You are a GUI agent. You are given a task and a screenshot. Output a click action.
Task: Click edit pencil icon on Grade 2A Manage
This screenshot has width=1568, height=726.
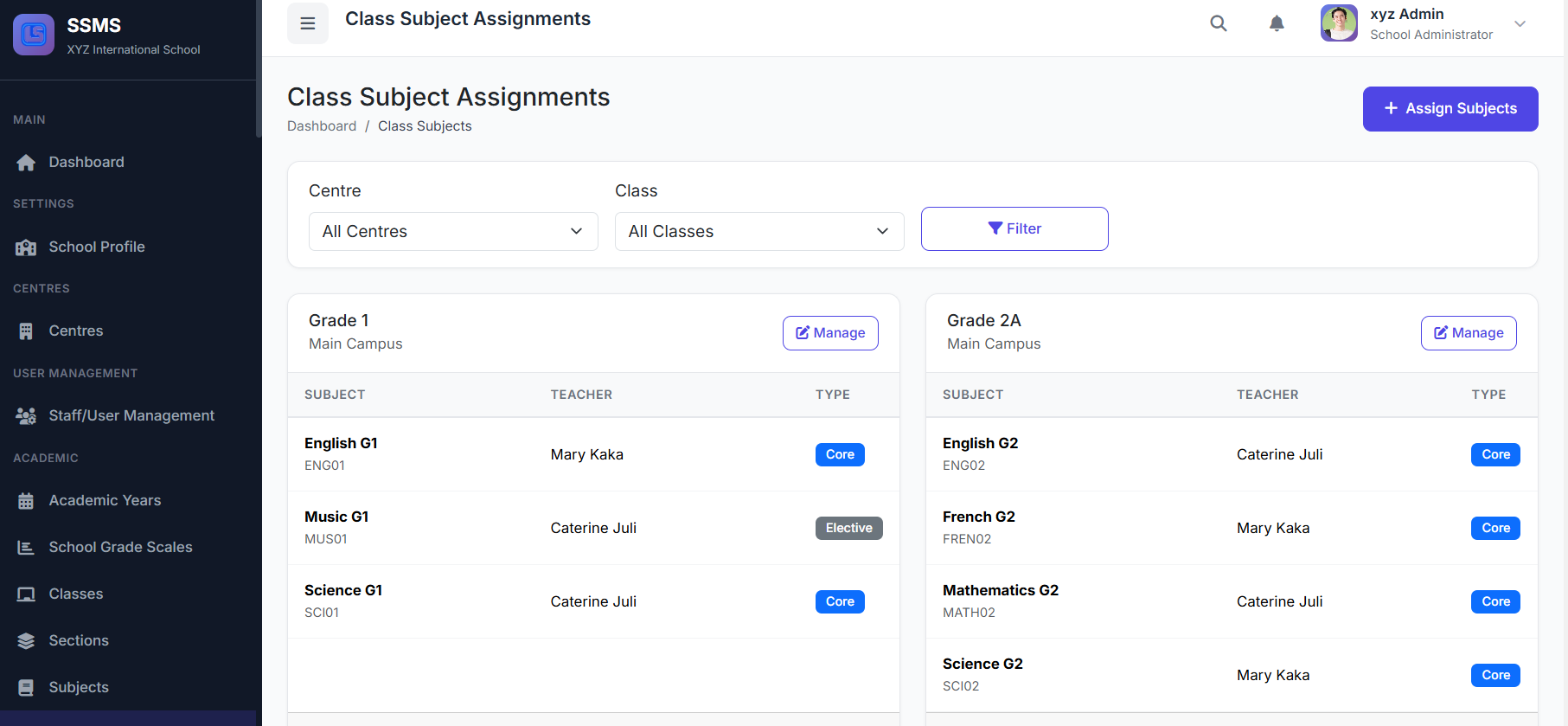[1441, 333]
